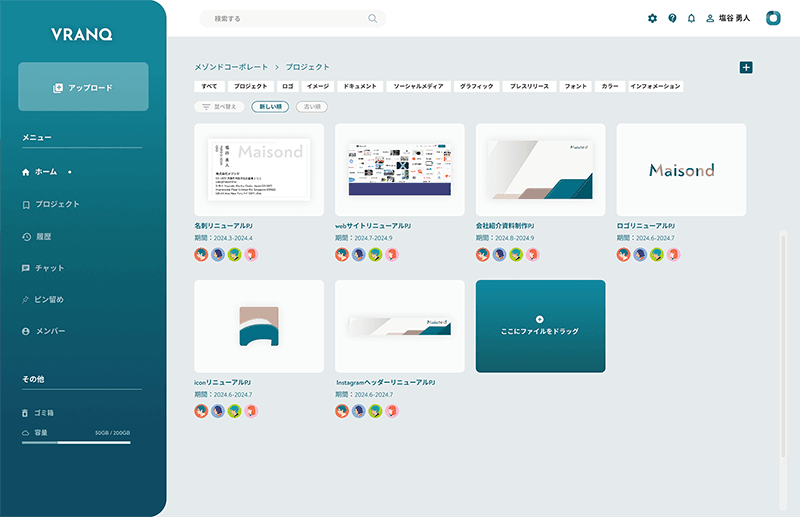Filter by the ソーシャルメディア tag
The image size is (800, 517).
point(418,87)
